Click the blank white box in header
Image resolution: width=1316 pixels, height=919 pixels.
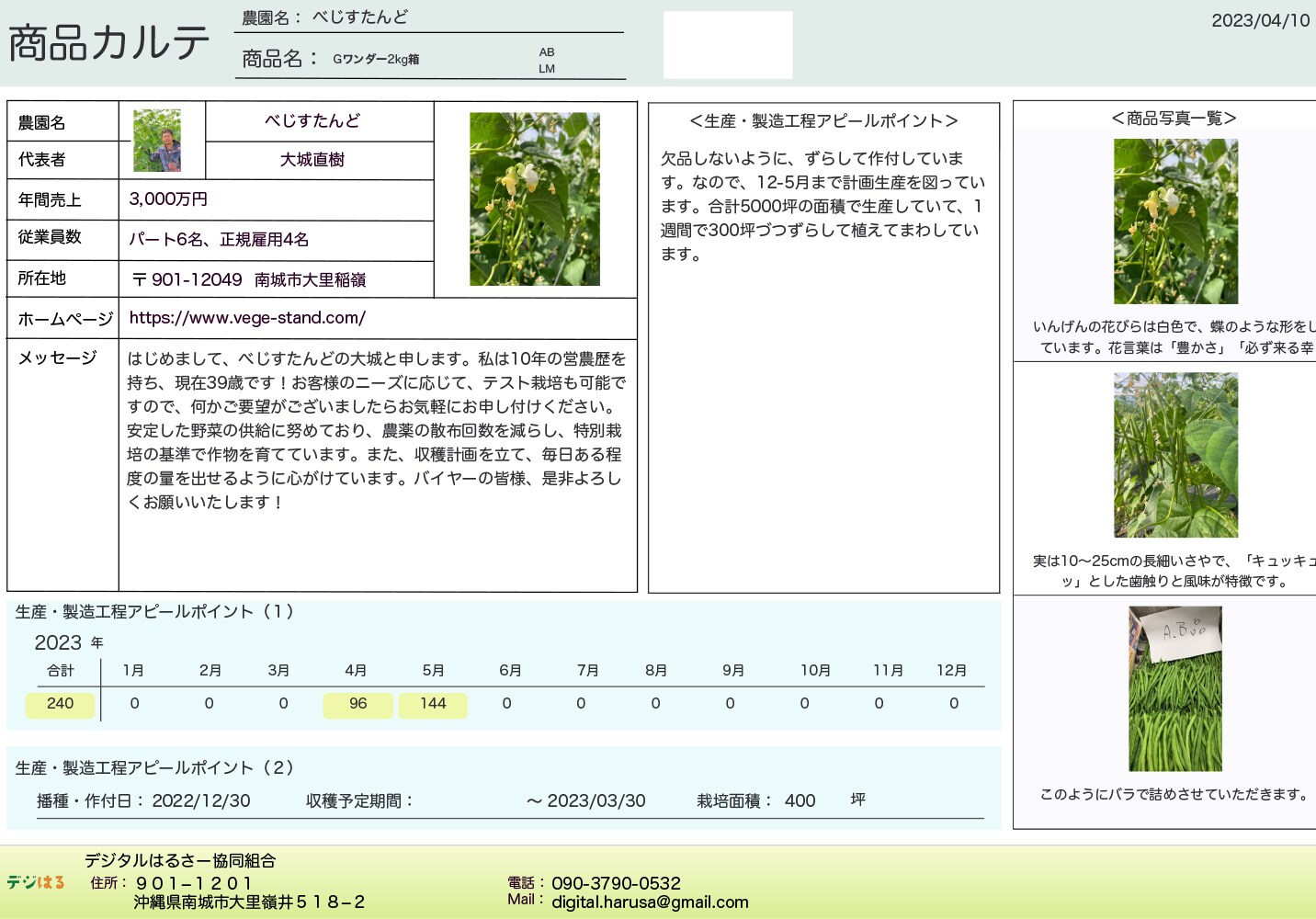point(728,45)
